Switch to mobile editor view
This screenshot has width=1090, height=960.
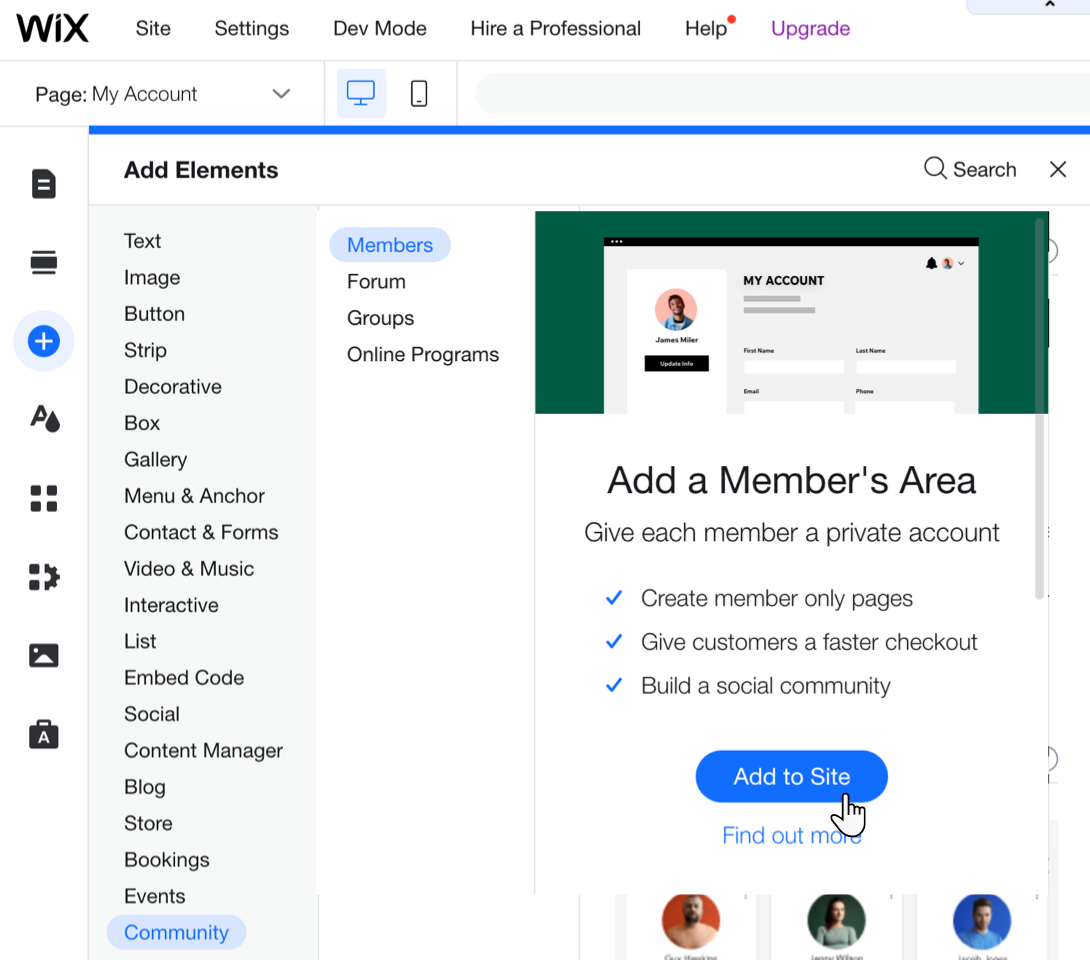click(x=418, y=92)
